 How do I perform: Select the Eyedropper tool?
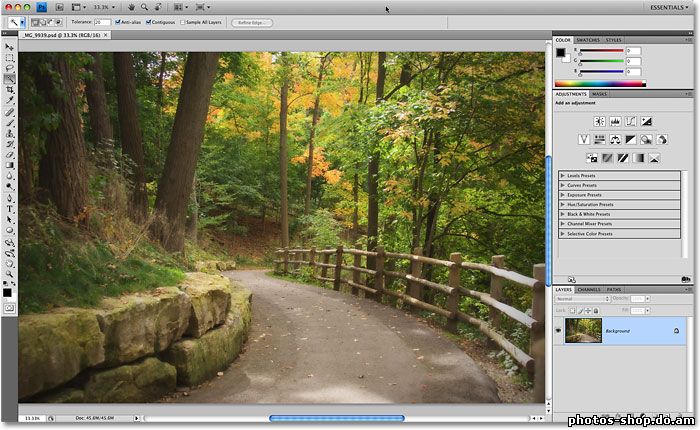[x=9, y=101]
